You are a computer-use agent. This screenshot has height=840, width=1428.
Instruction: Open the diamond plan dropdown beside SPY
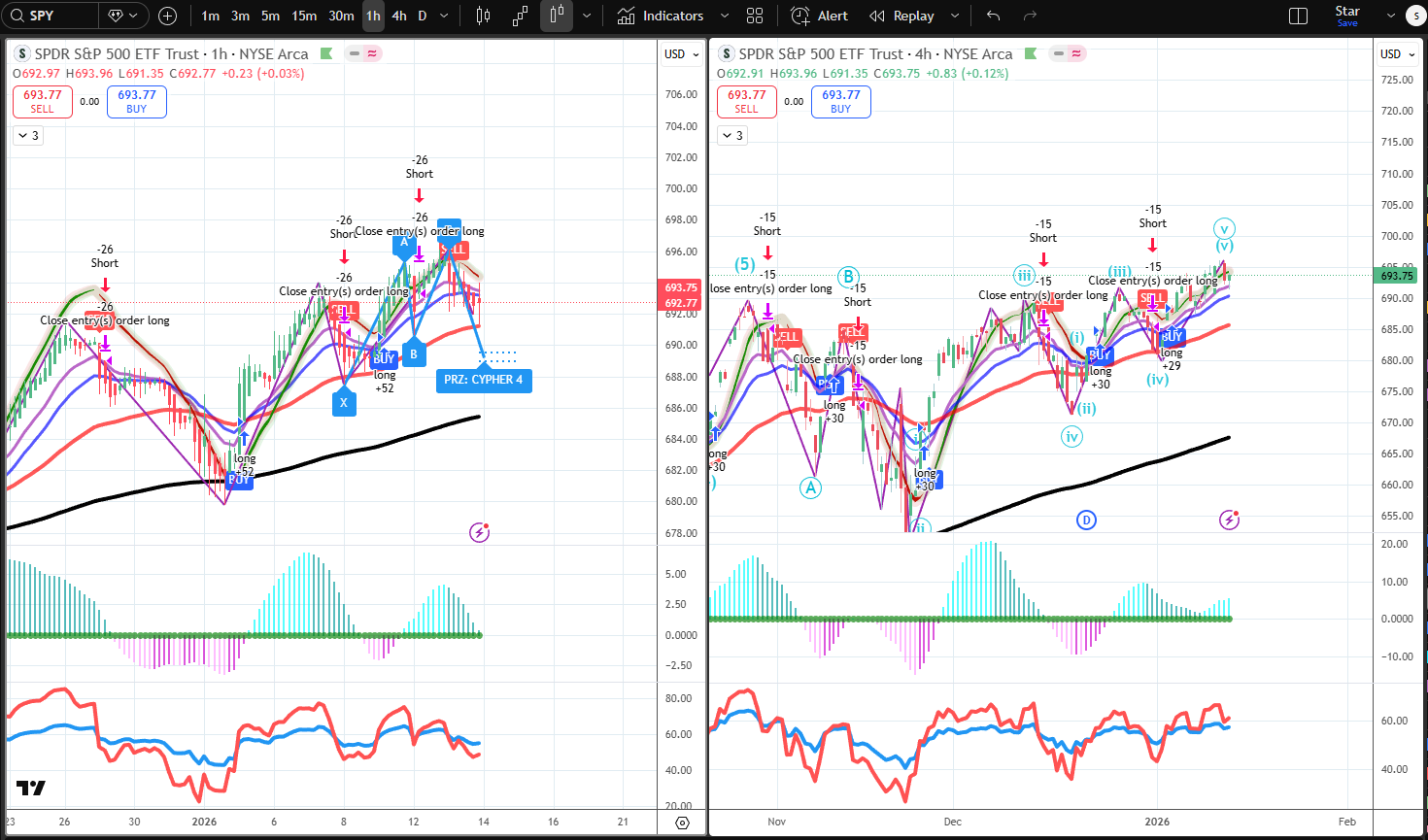(124, 16)
